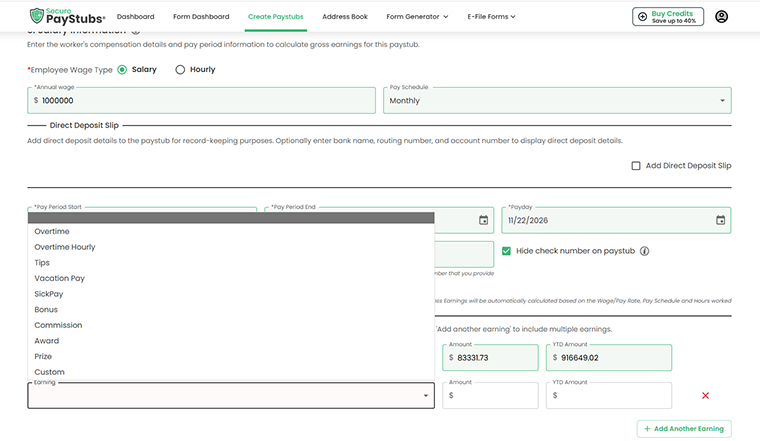Select the Salary wage type radio button
760x441 pixels.
[x=122, y=70]
